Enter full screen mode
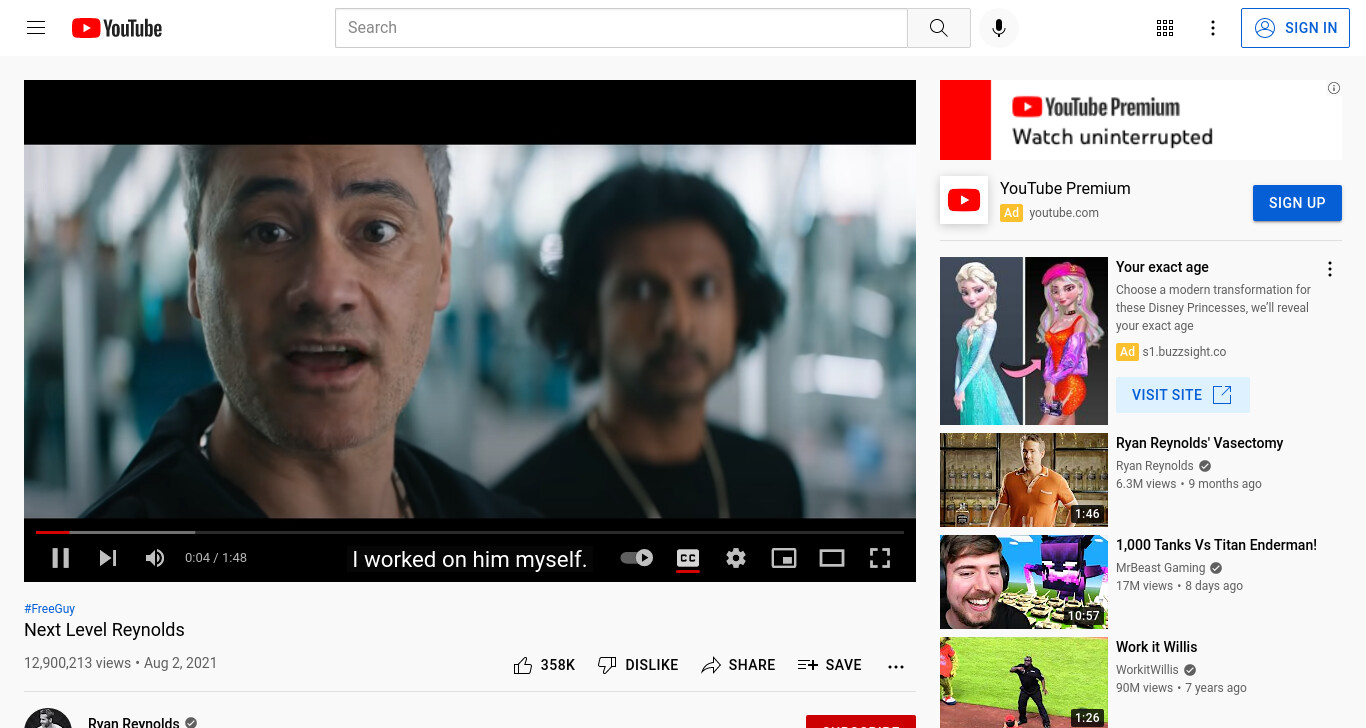The width and height of the screenshot is (1366, 728). 880,558
